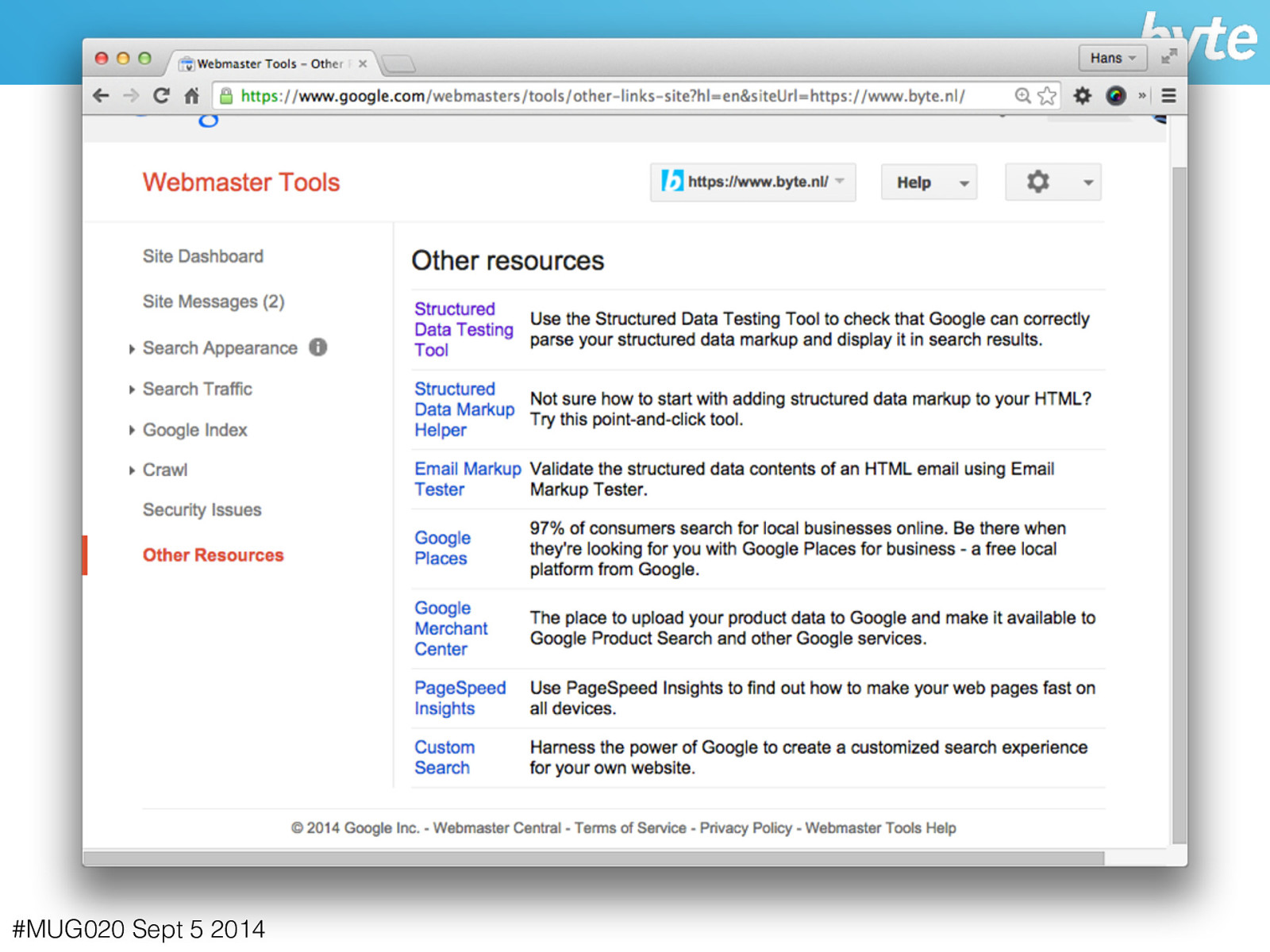Open the Hans profile dropdown
Screen dimensions: 1270x952
point(1112,58)
